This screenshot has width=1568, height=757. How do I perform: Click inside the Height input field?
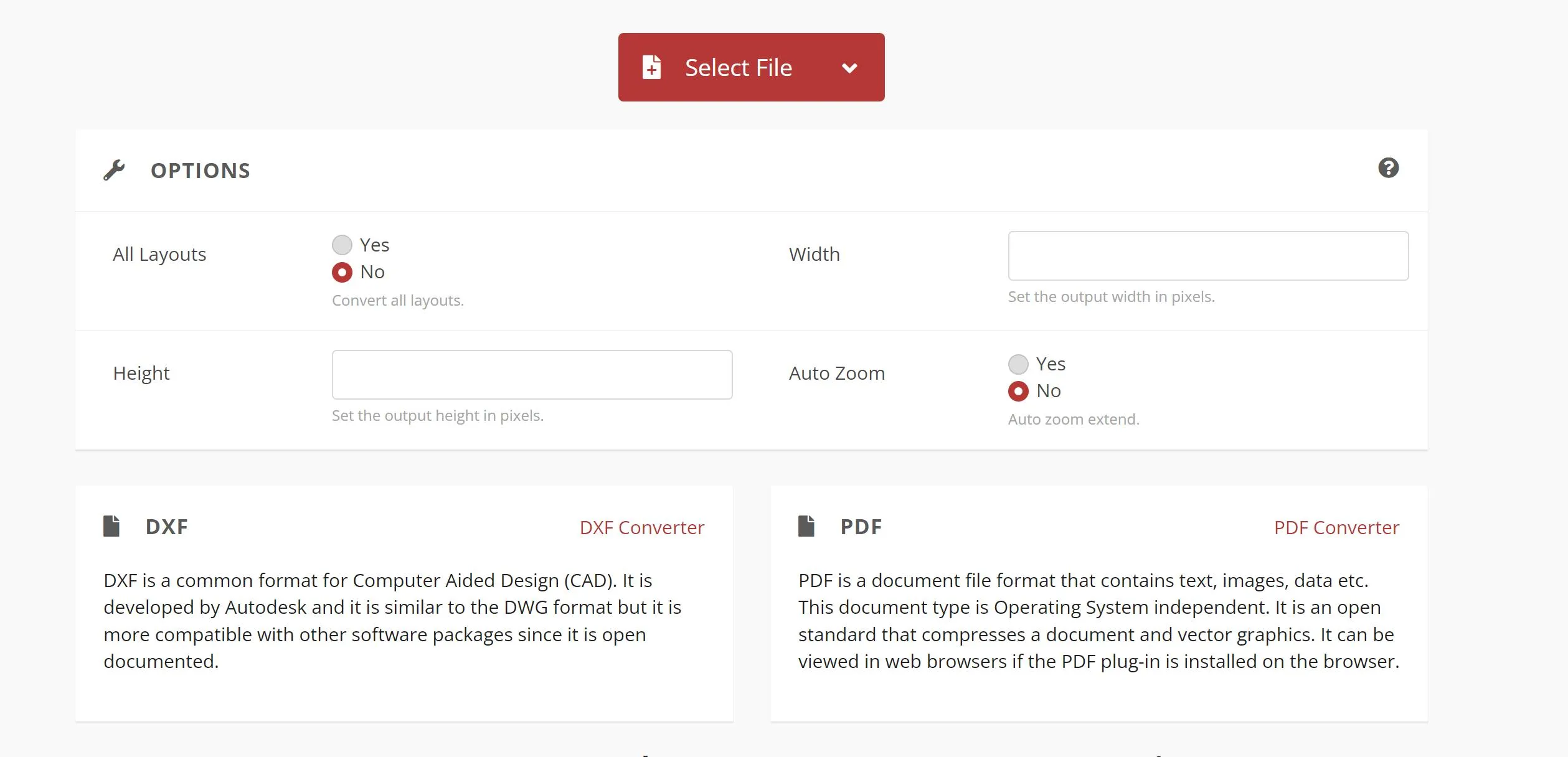[x=532, y=374]
